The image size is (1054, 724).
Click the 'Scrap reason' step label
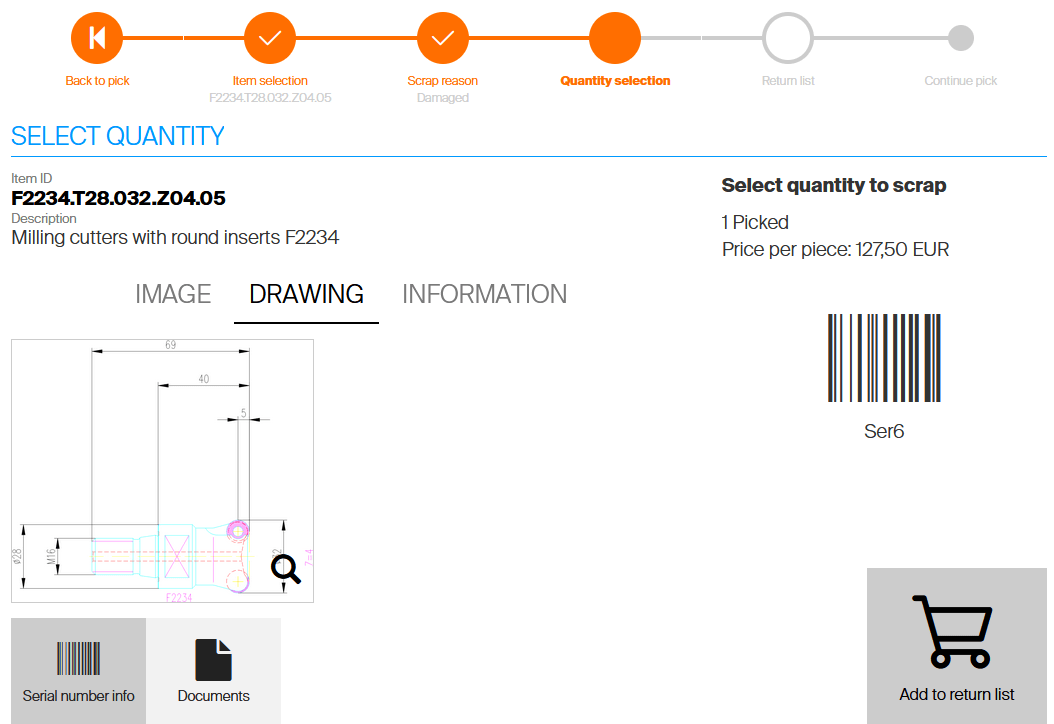443,81
